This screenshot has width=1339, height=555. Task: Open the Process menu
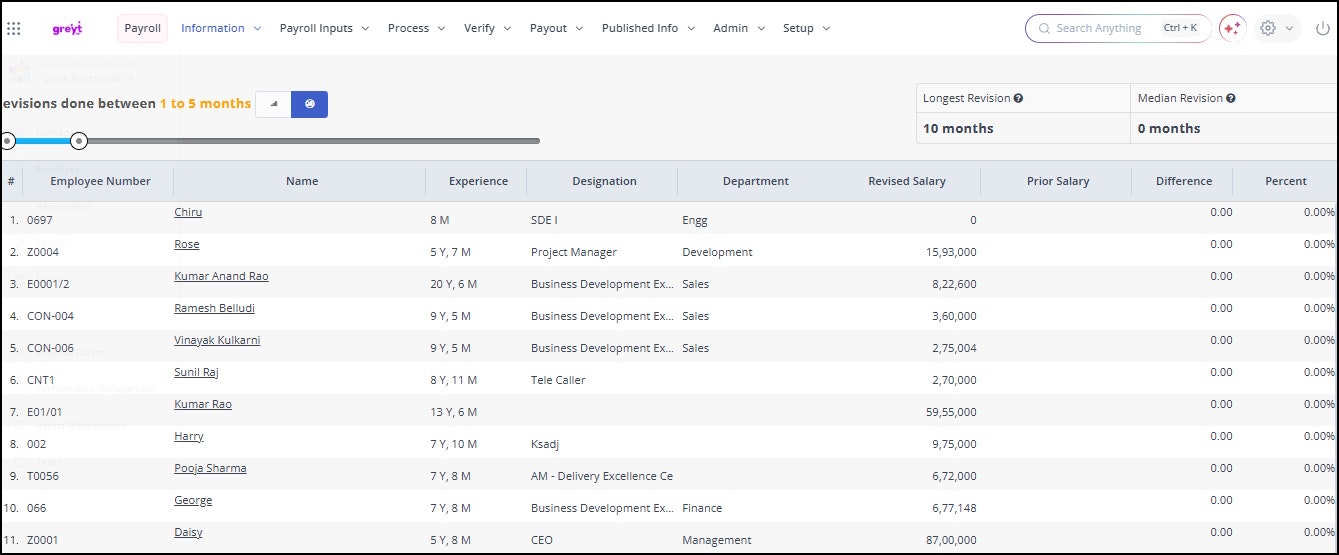click(416, 29)
